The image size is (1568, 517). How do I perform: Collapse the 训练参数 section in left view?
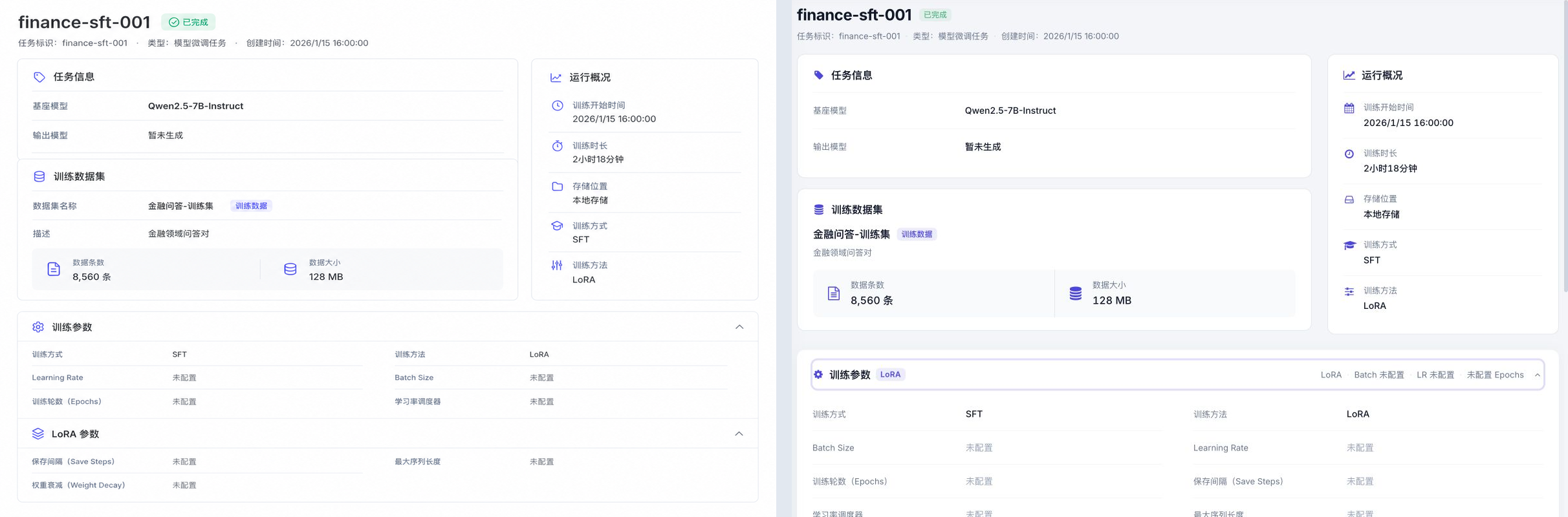[x=739, y=327]
